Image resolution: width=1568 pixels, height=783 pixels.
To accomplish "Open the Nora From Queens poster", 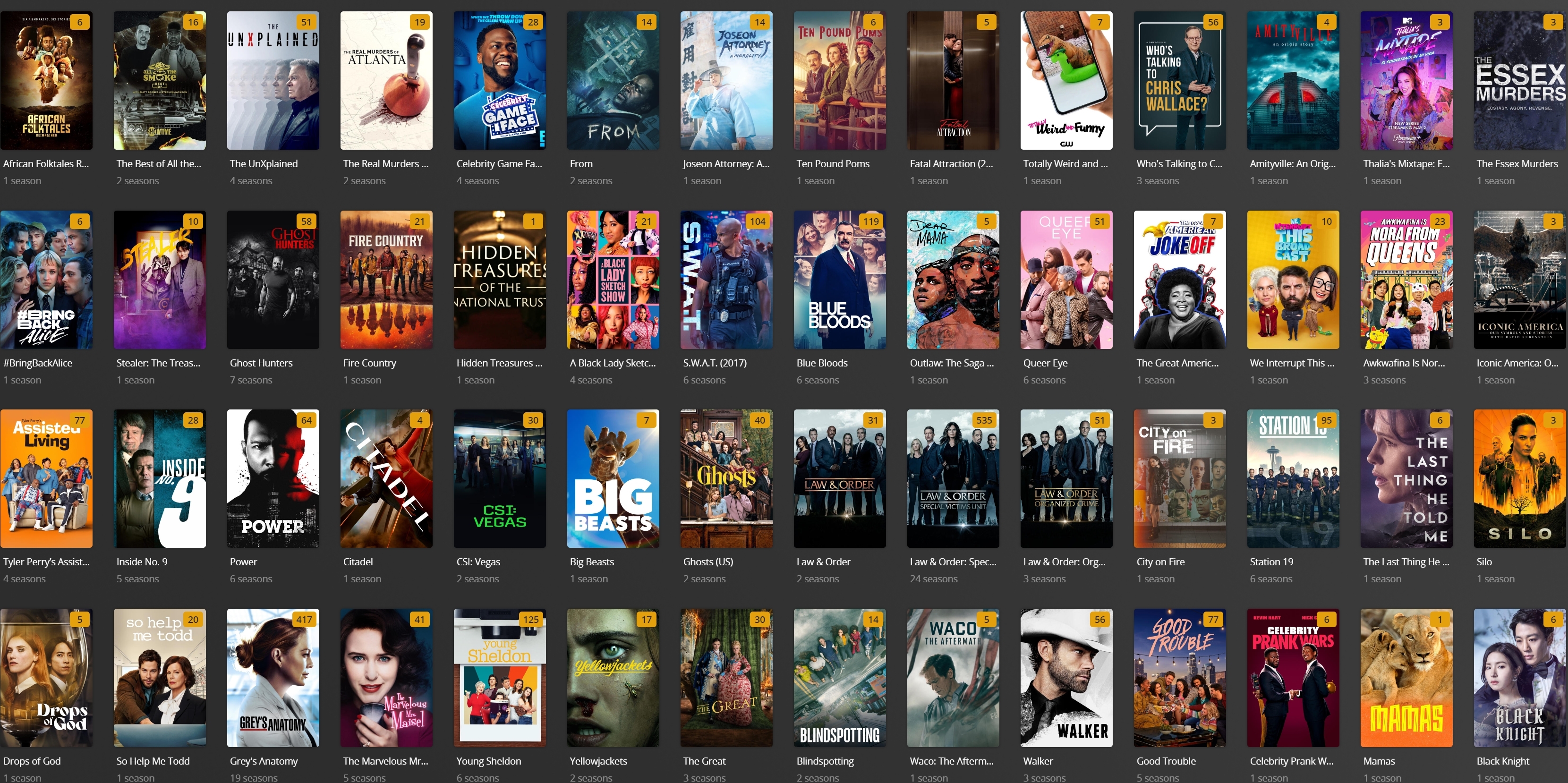I will tap(1406, 280).
